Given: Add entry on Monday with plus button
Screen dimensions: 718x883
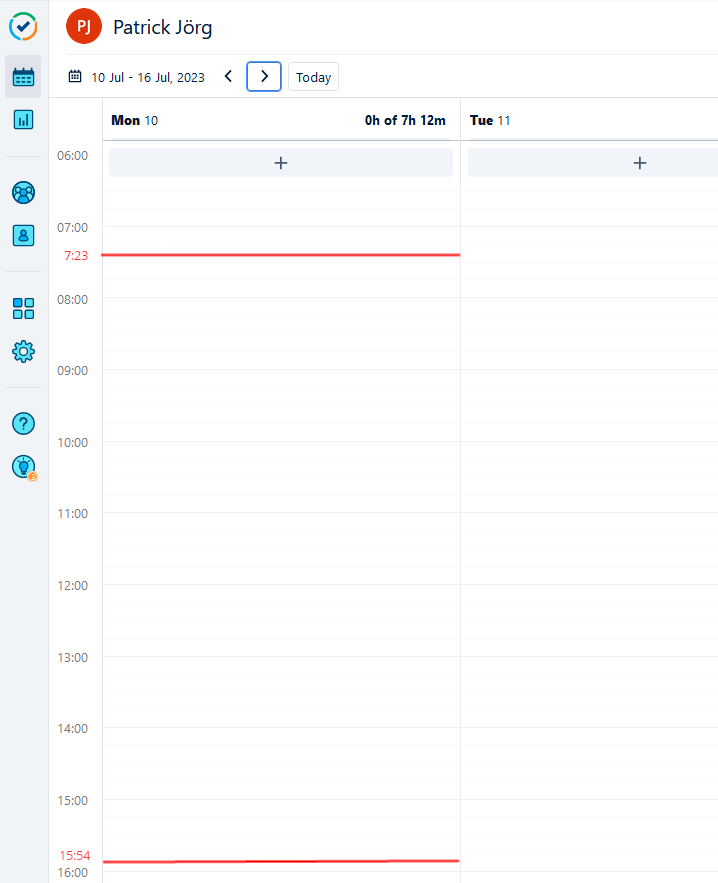Looking at the screenshot, I should coord(281,163).
